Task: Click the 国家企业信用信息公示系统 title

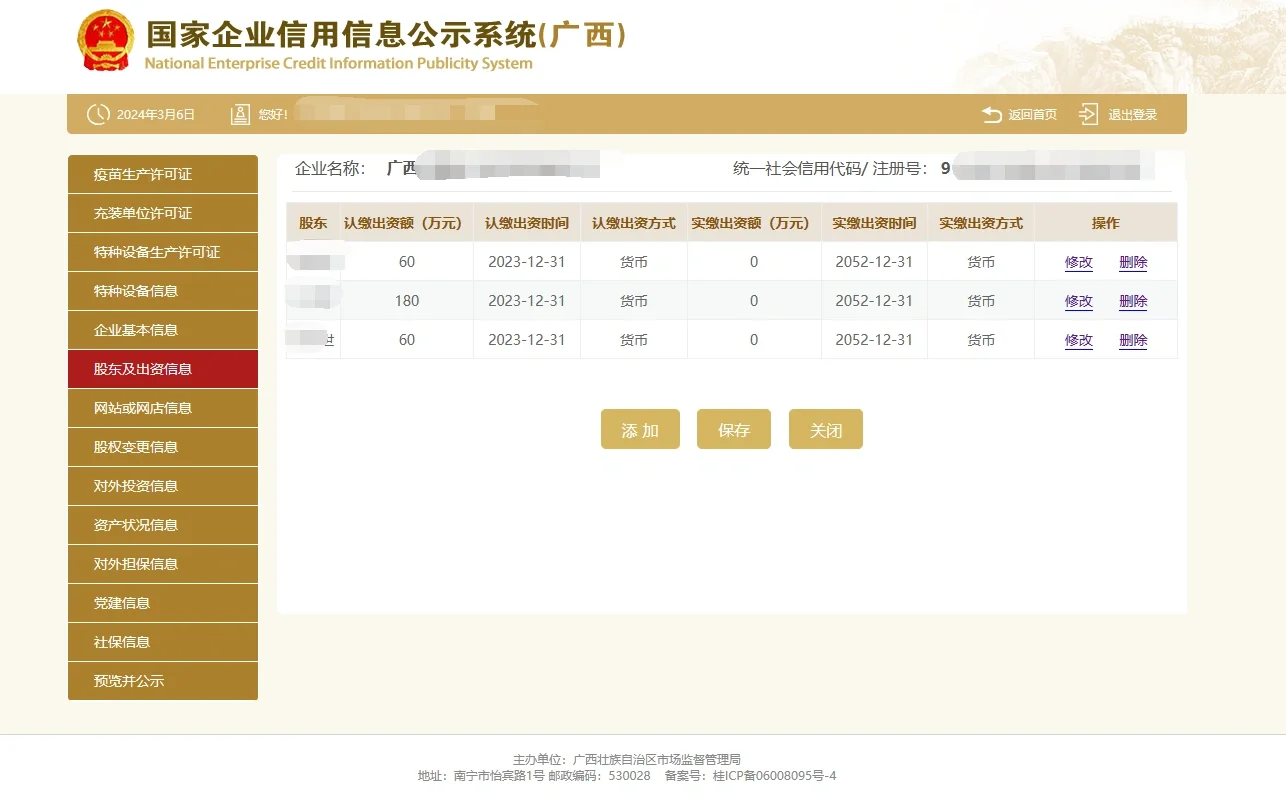Action: click(x=387, y=35)
